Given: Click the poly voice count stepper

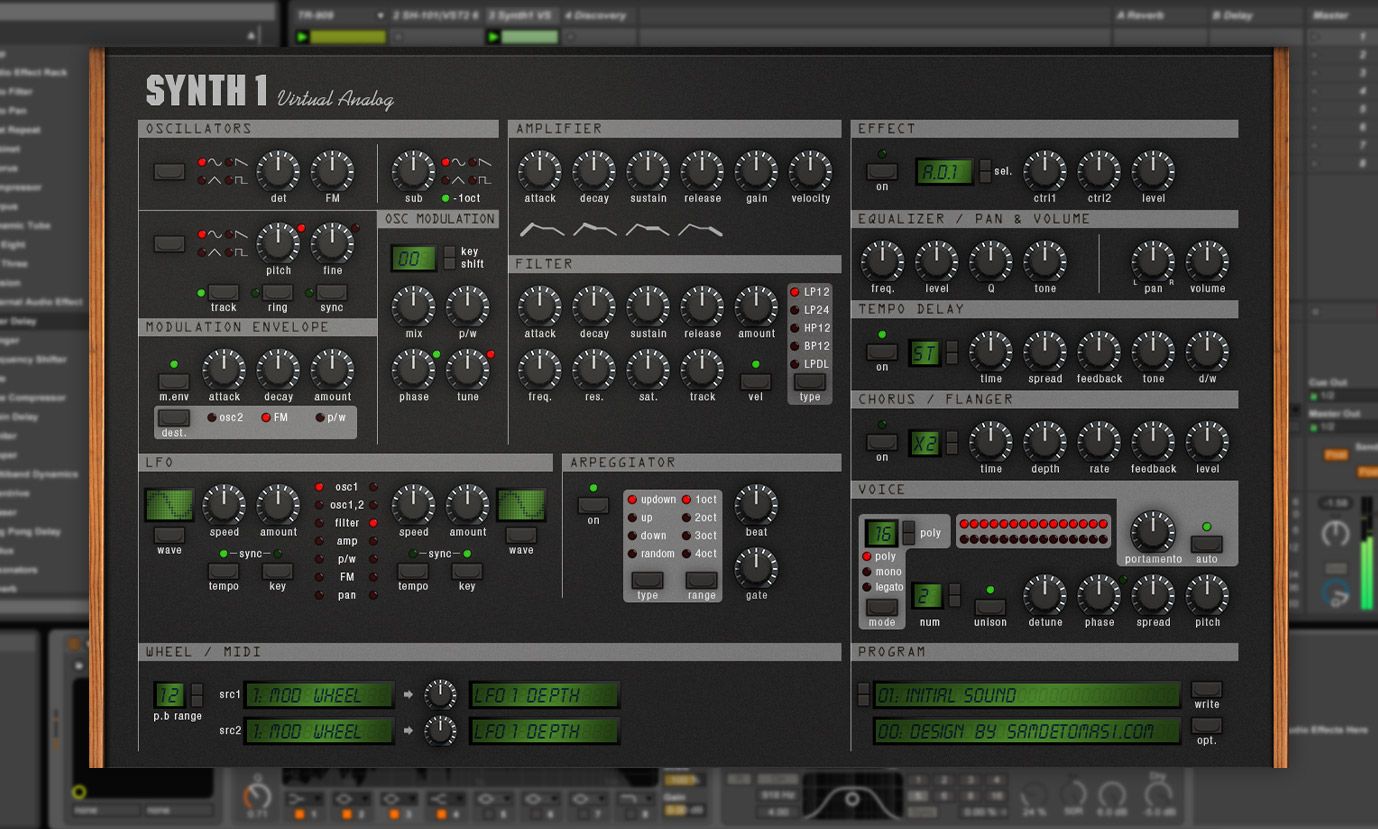Looking at the screenshot, I should point(908,532).
